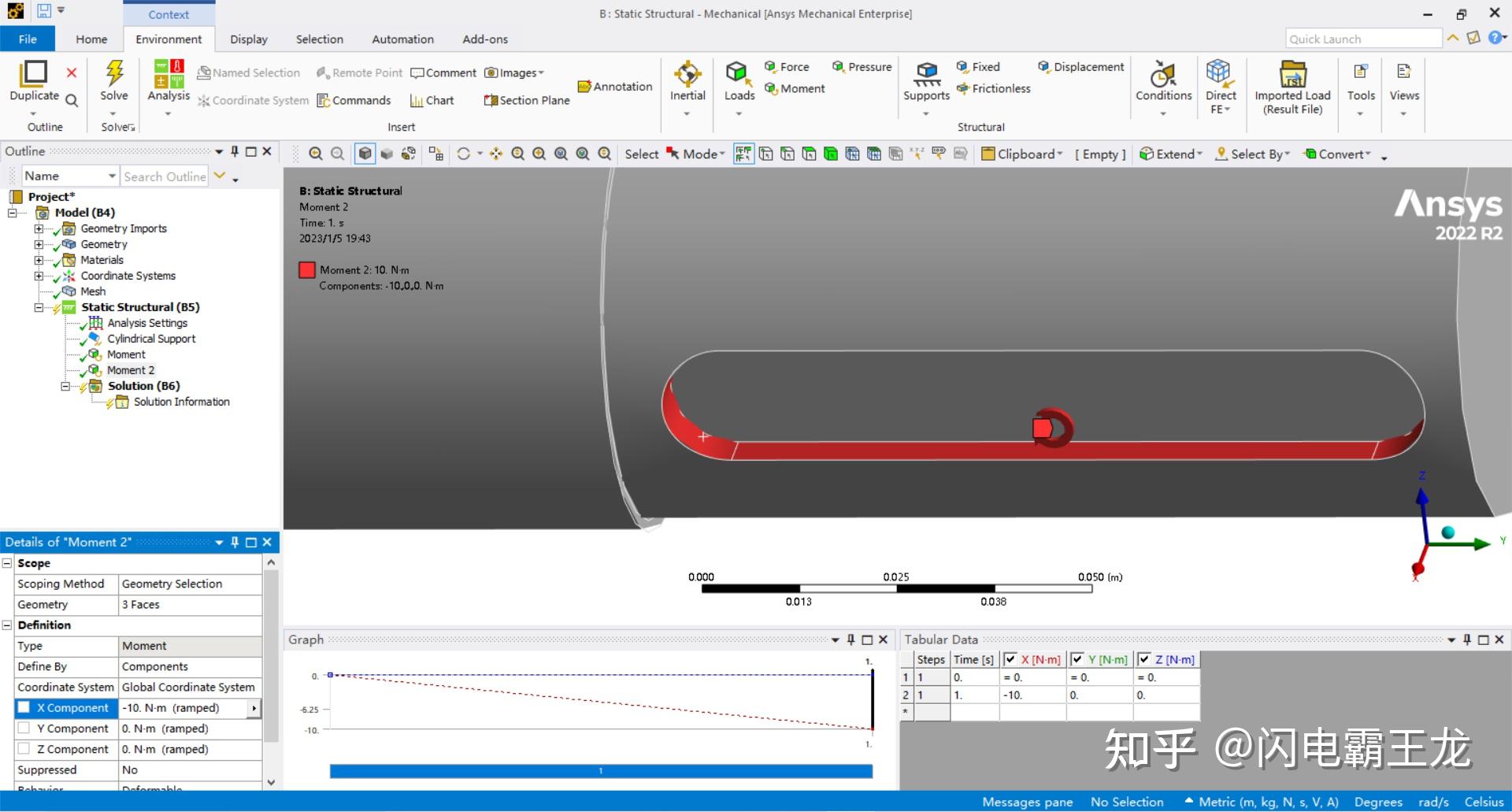1512x812 pixels.
Task: Click the Frictionless support option
Action: [994, 88]
